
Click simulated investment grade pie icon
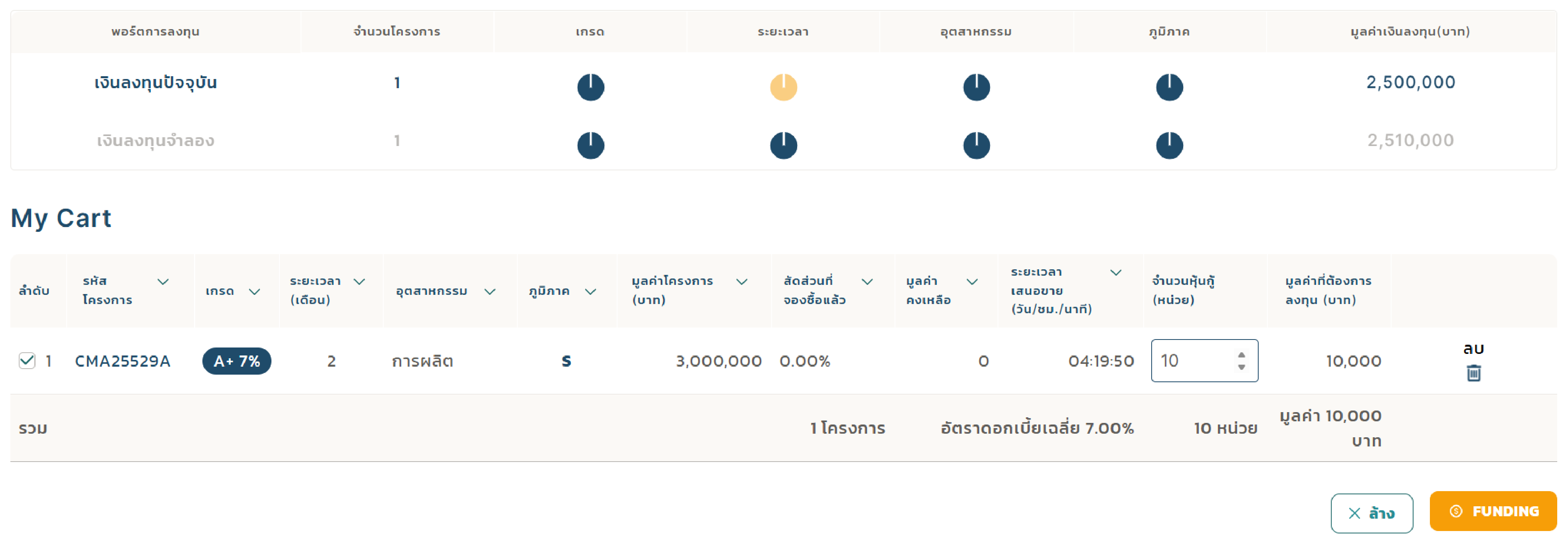coord(590,146)
